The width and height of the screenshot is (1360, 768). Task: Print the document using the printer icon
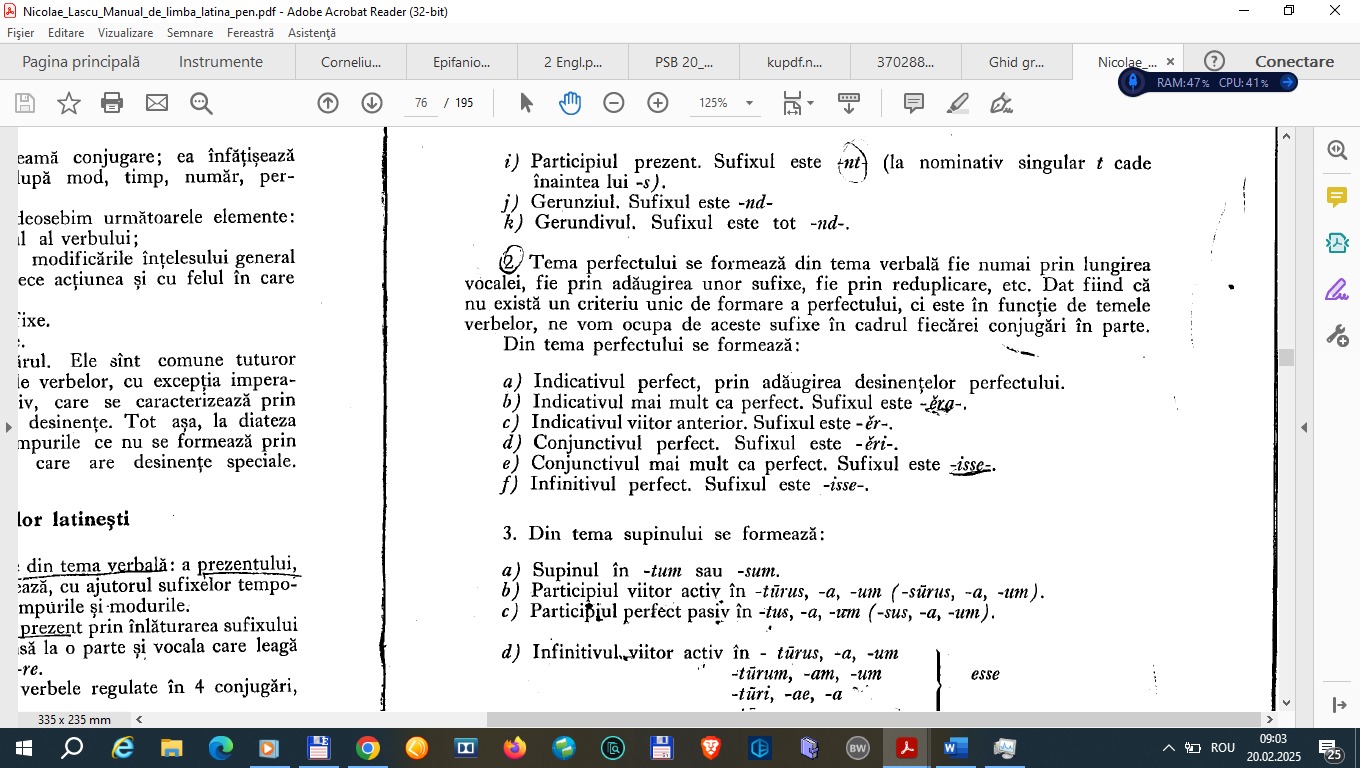[112, 103]
